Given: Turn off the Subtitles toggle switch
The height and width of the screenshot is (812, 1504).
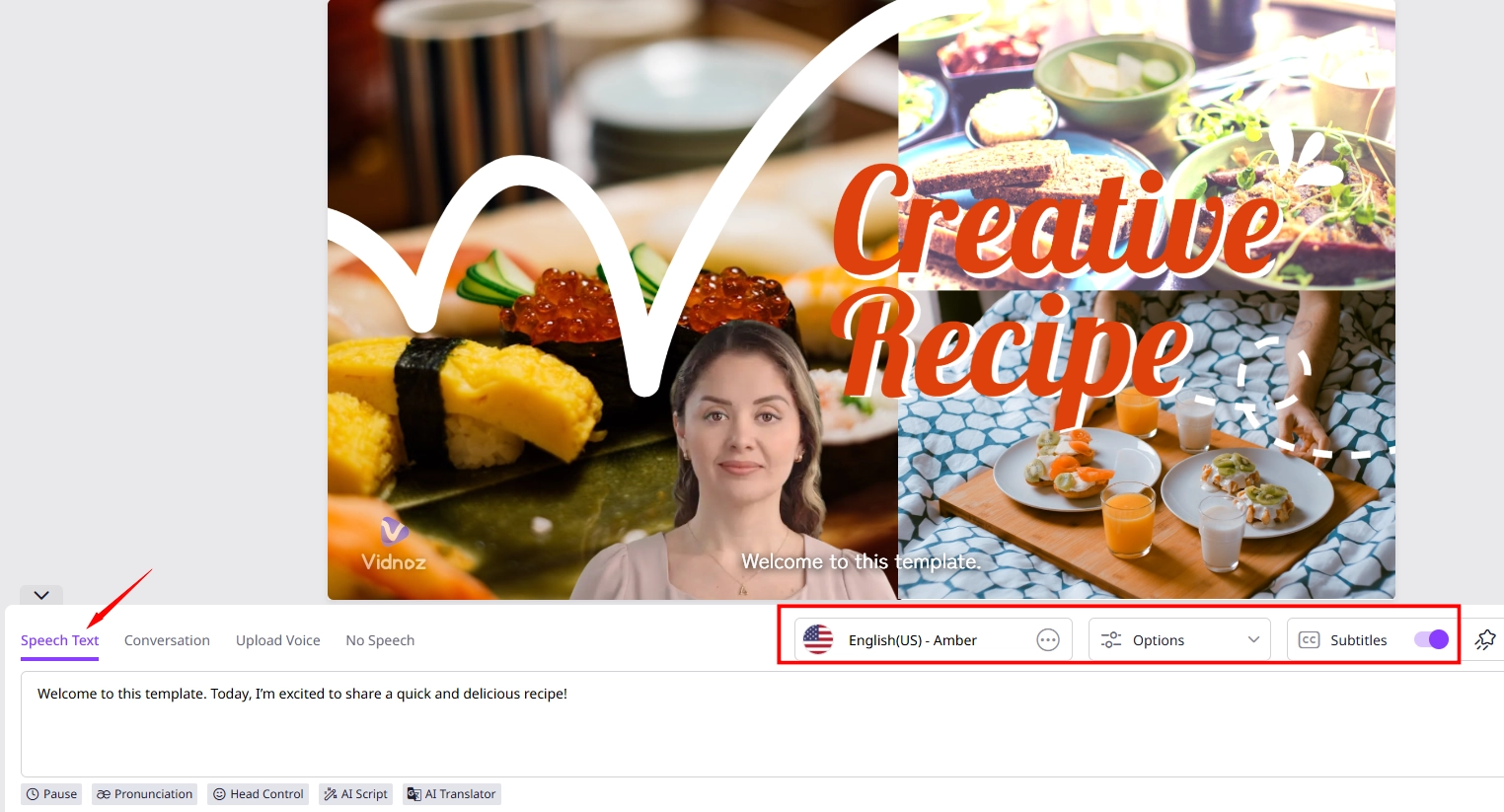Looking at the screenshot, I should point(1431,639).
